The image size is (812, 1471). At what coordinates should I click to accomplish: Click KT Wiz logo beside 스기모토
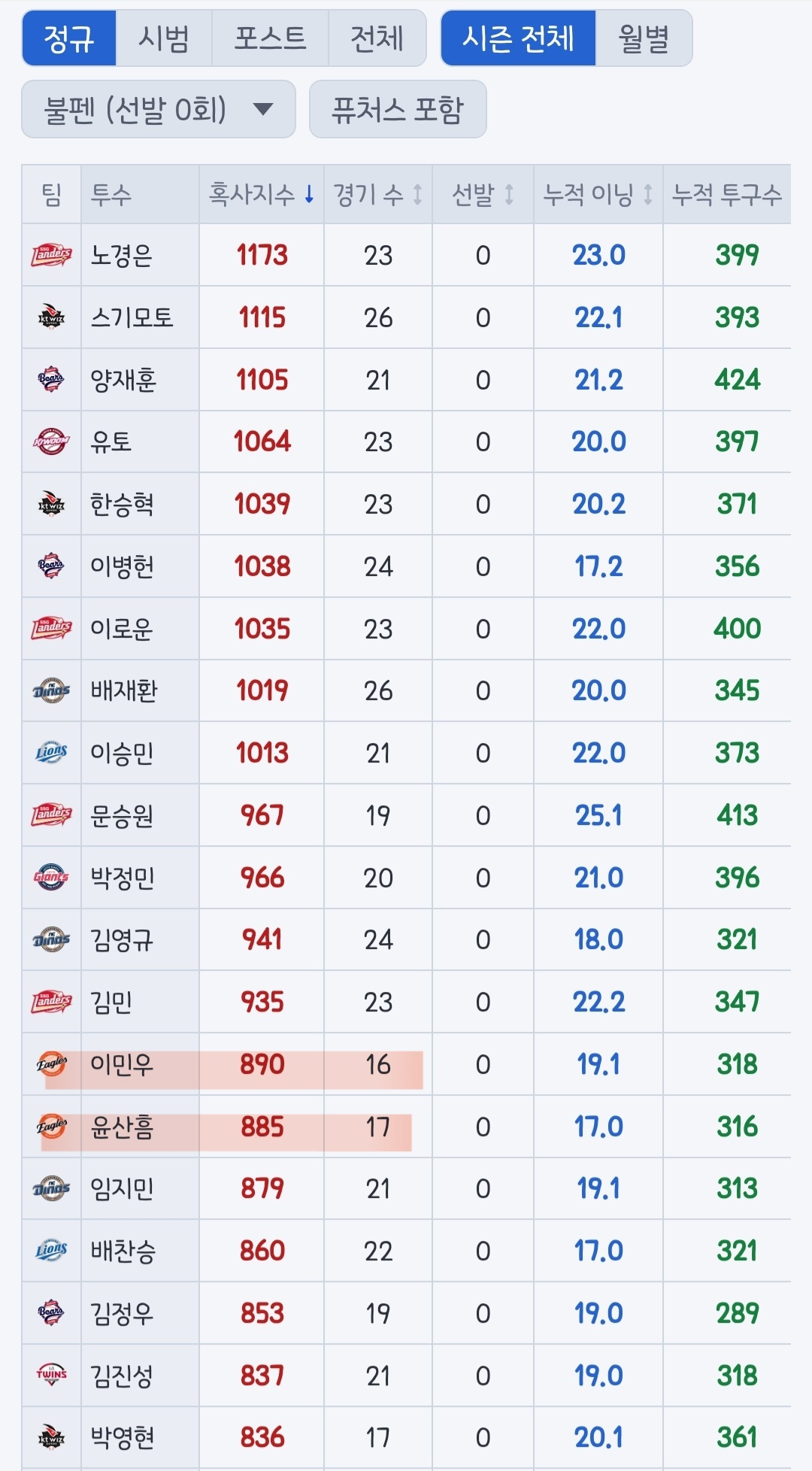[x=51, y=317]
